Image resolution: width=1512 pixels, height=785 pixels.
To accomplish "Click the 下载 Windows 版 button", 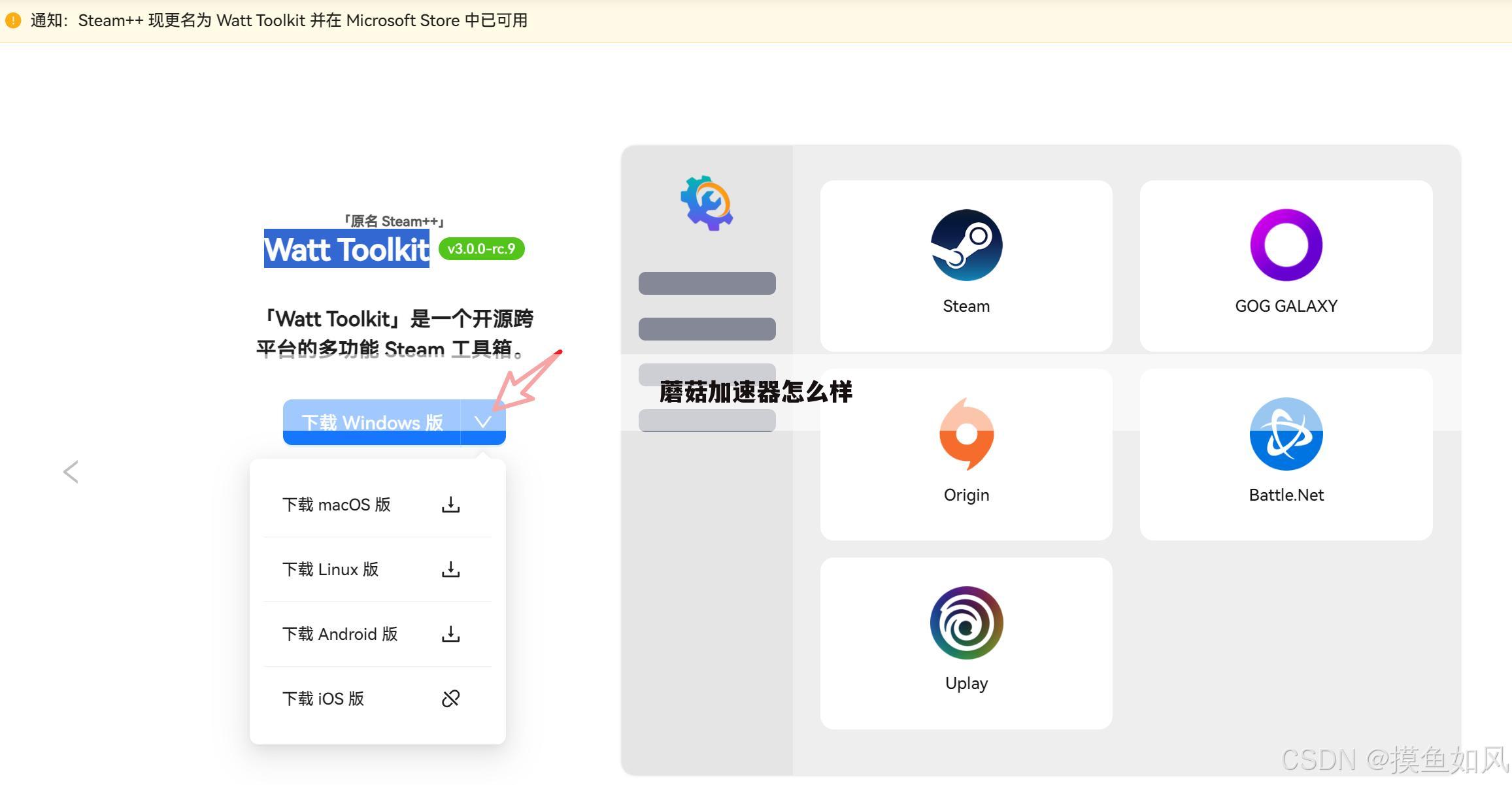I will pyautogui.click(x=372, y=422).
